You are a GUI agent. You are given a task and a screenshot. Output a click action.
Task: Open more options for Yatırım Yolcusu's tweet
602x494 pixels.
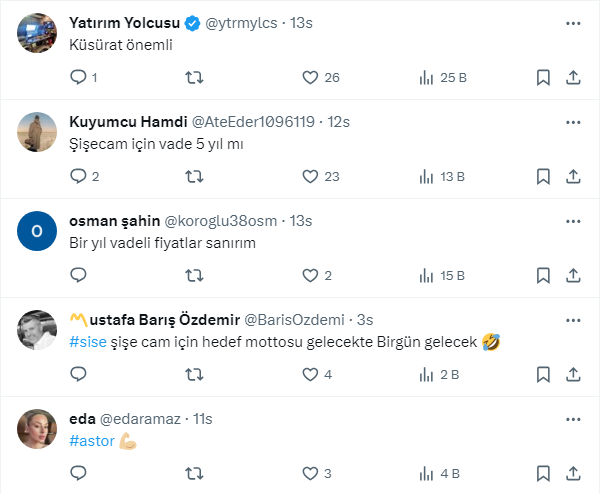click(x=573, y=22)
